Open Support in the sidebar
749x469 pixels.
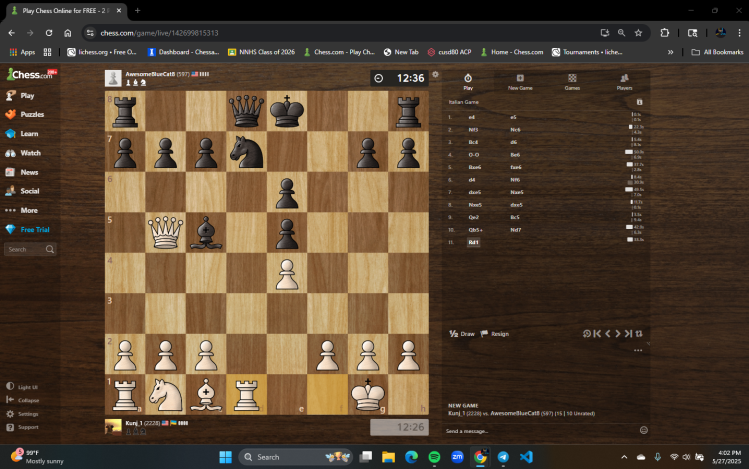tap(22, 427)
